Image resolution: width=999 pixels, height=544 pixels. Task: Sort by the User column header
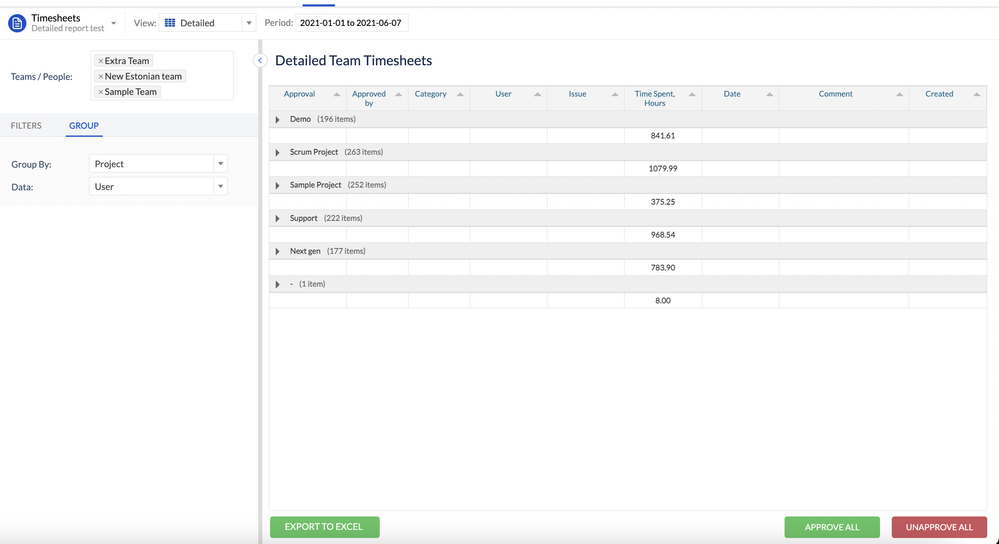point(503,94)
